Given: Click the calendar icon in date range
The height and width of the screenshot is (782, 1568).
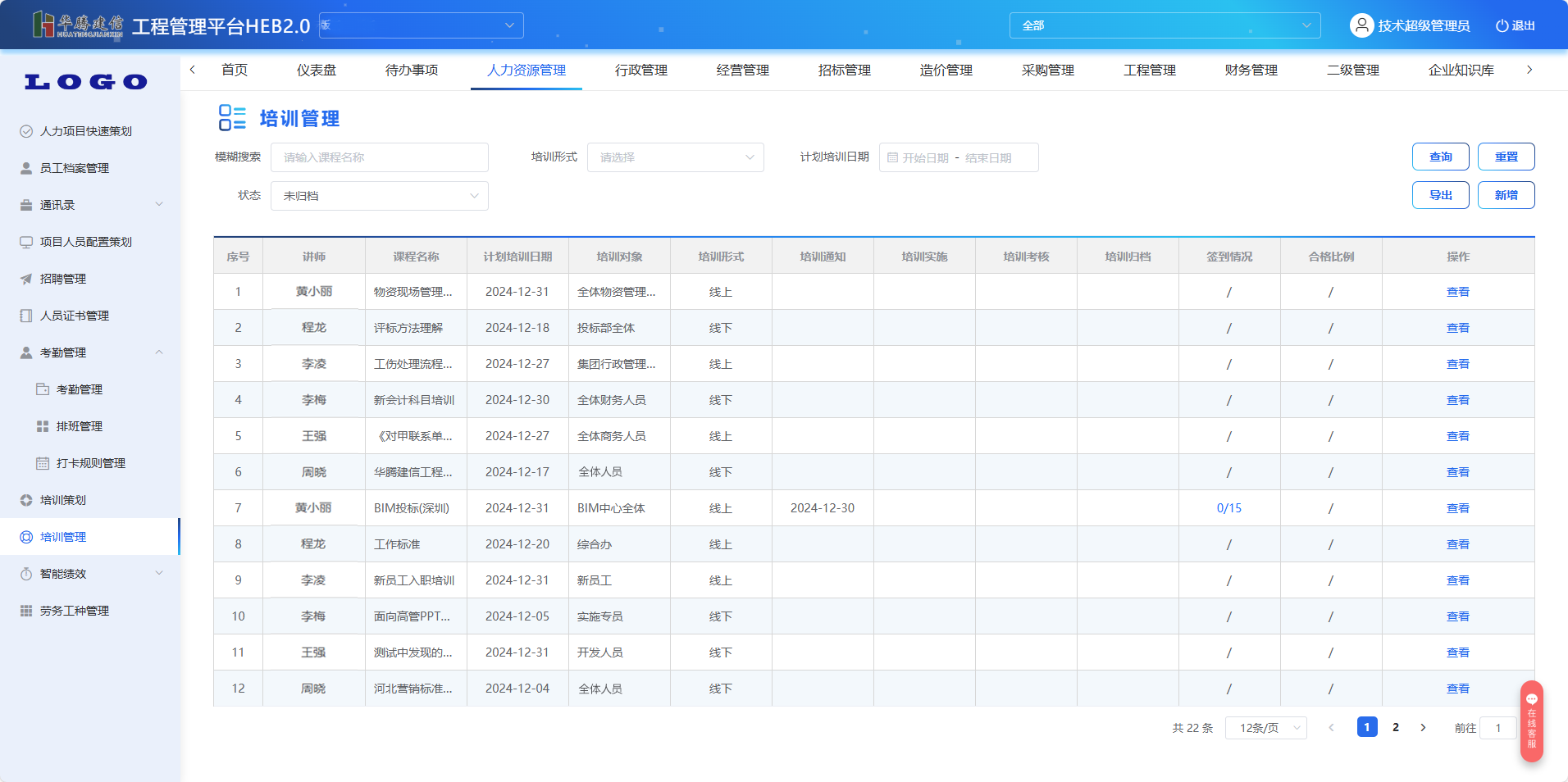Looking at the screenshot, I should [892, 157].
